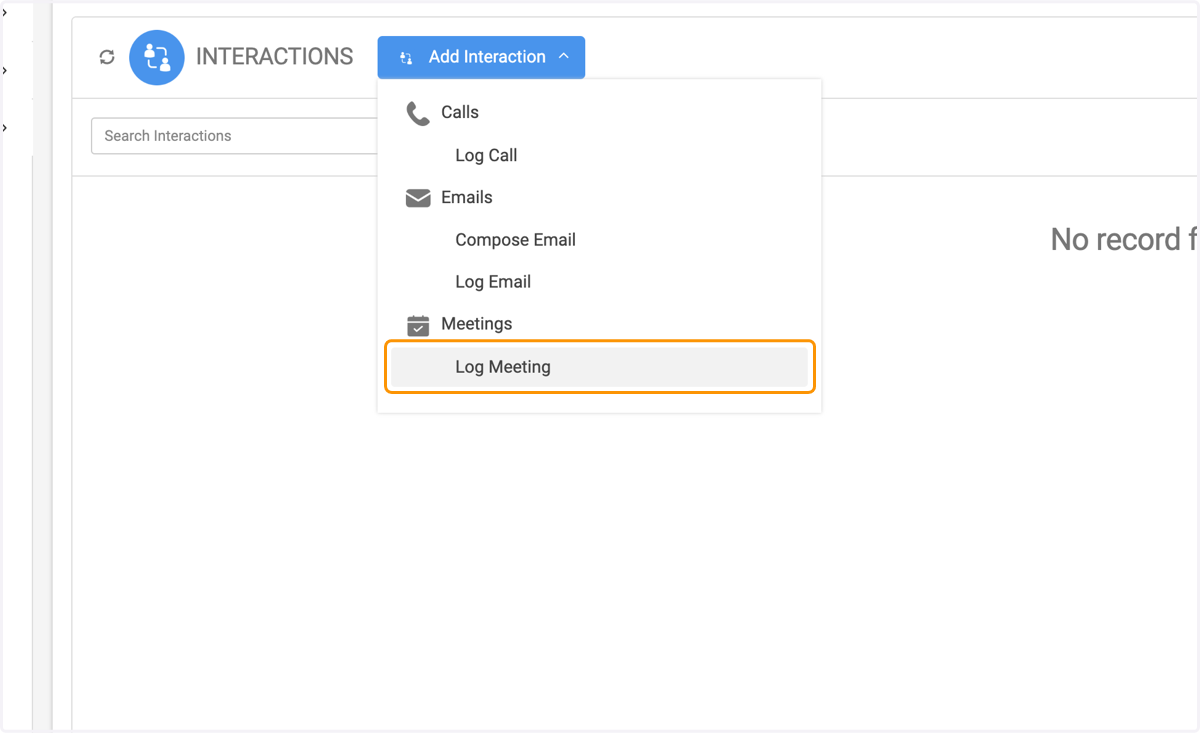The width and height of the screenshot is (1200, 733).
Task: Click the Emails section label
Action: pyautogui.click(x=467, y=197)
